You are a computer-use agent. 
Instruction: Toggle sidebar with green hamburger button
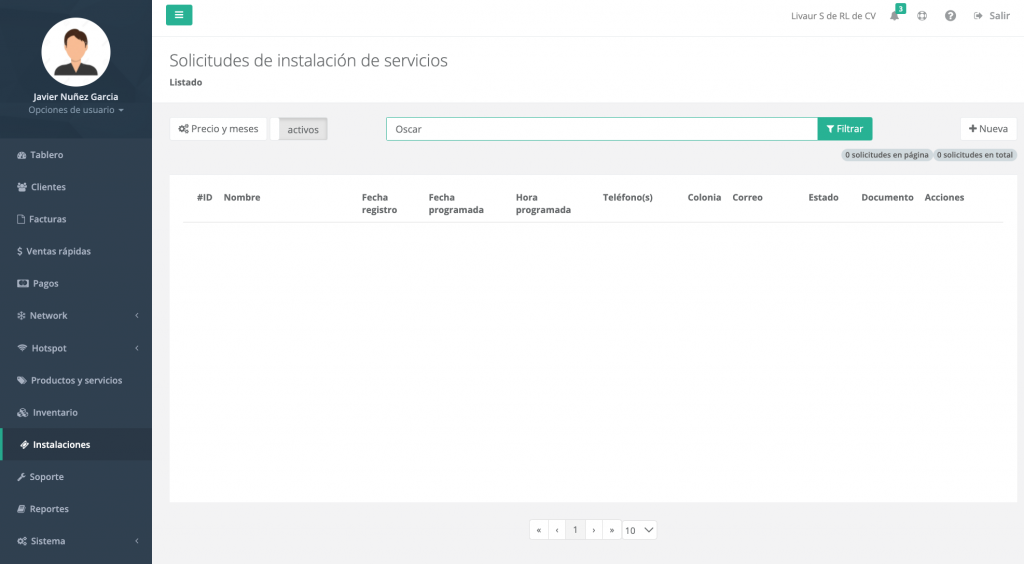coord(179,15)
